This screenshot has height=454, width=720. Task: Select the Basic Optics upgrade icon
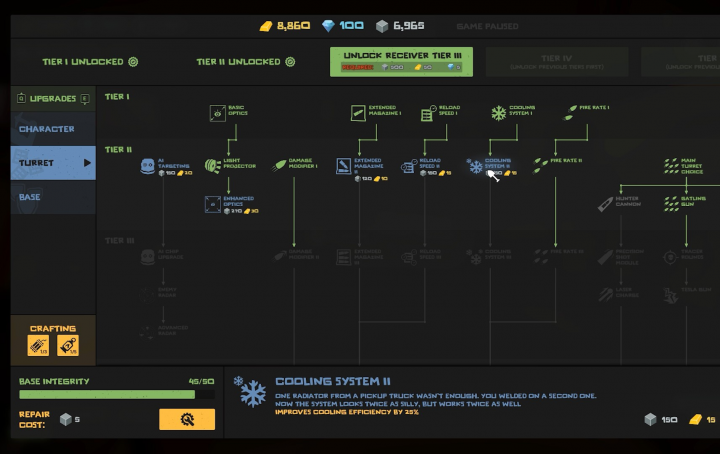coord(217,113)
